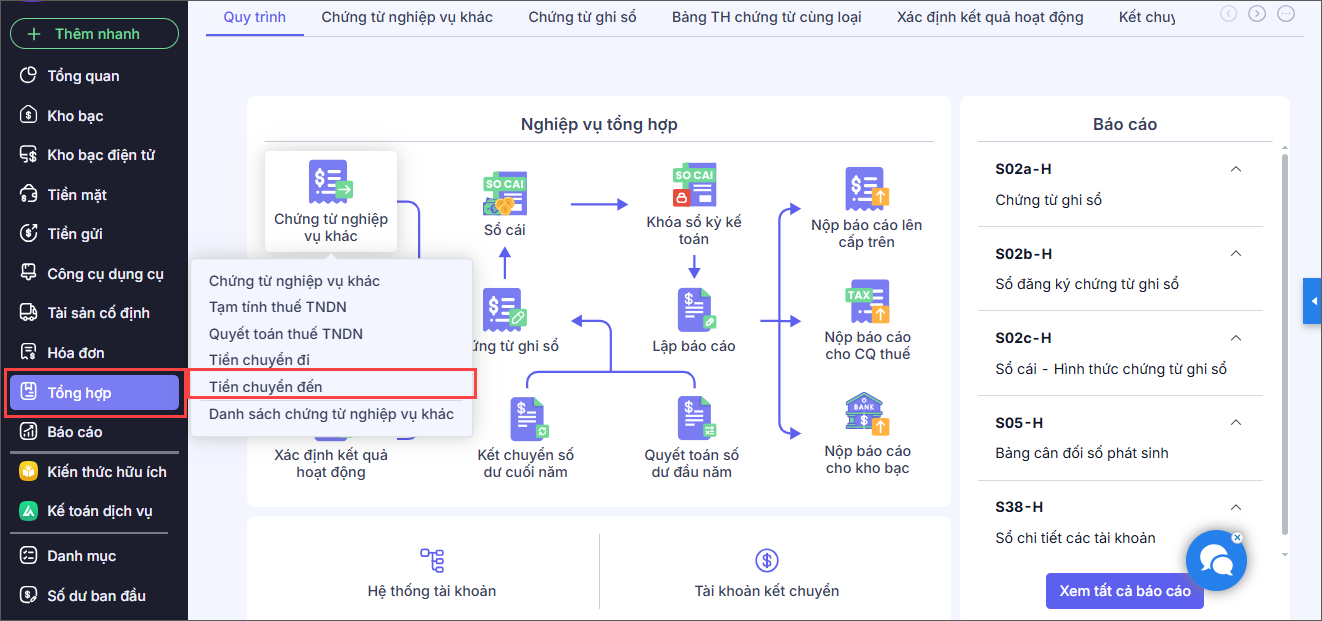The height and width of the screenshot is (621, 1322).
Task: Click the Thêm nhanh button
Action: [94, 33]
